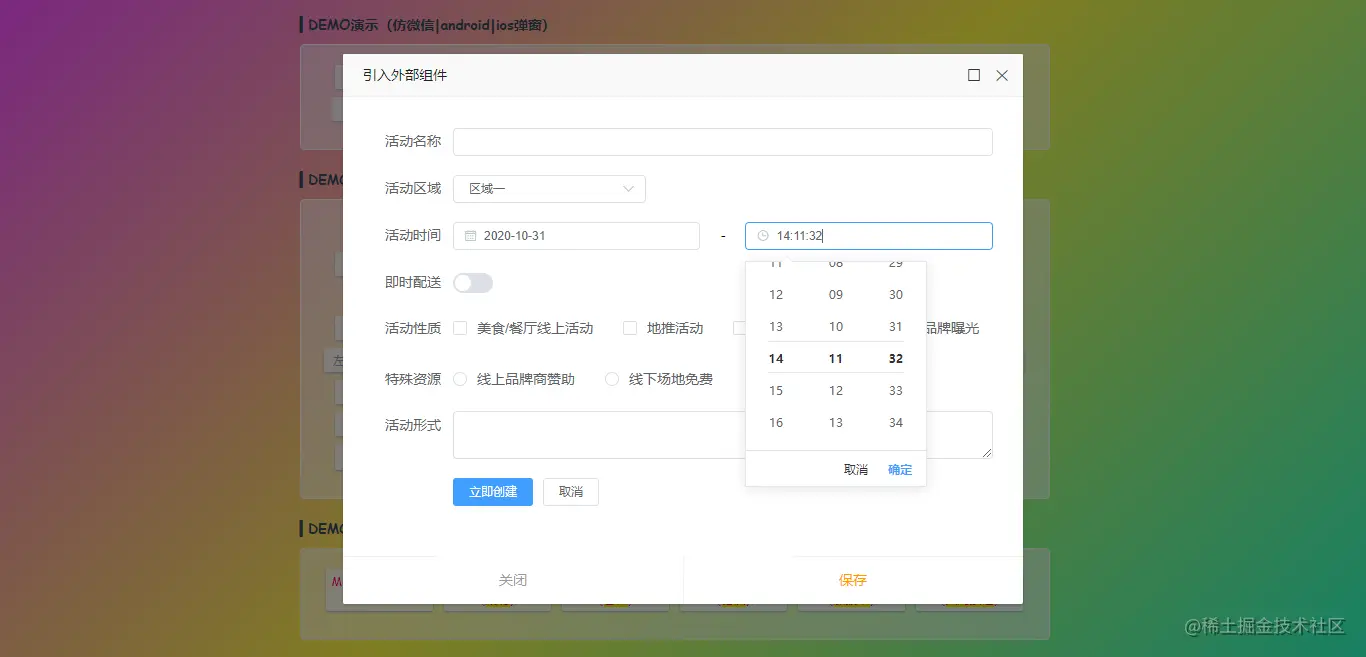Click the maximize icon on the dialog
The height and width of the screenshot is (657, 1366).
(x=973, y=75)
